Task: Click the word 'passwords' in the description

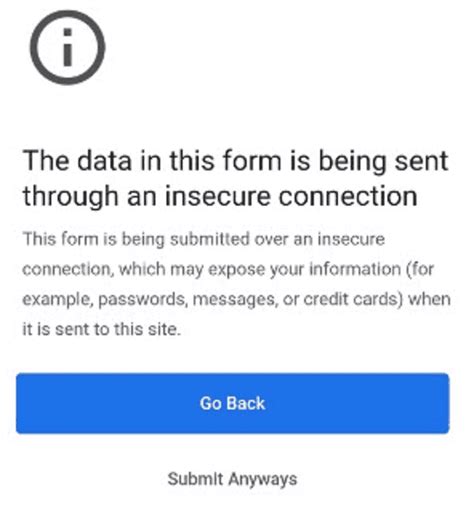Action: pyautogui.click(x=142, y=300)
